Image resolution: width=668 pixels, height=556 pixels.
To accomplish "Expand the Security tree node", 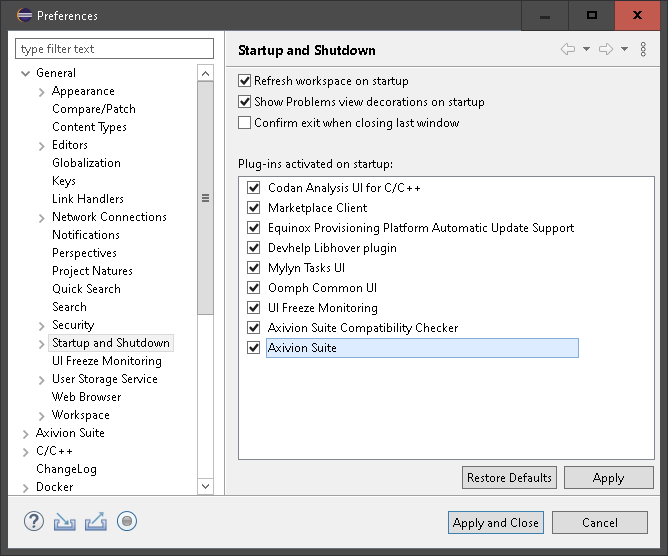I will pyautogui.click(x=41, y=326).
